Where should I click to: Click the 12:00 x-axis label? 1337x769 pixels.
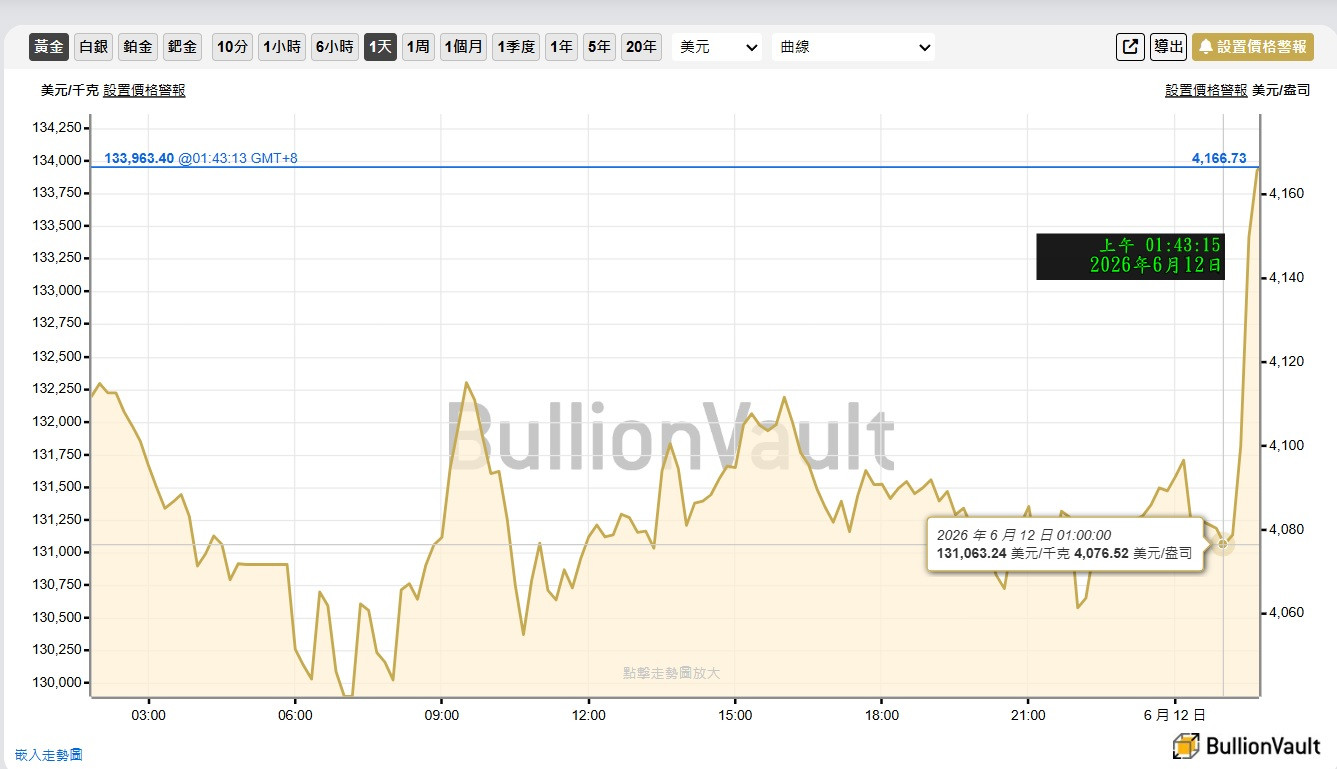click(x=589, y=715)
